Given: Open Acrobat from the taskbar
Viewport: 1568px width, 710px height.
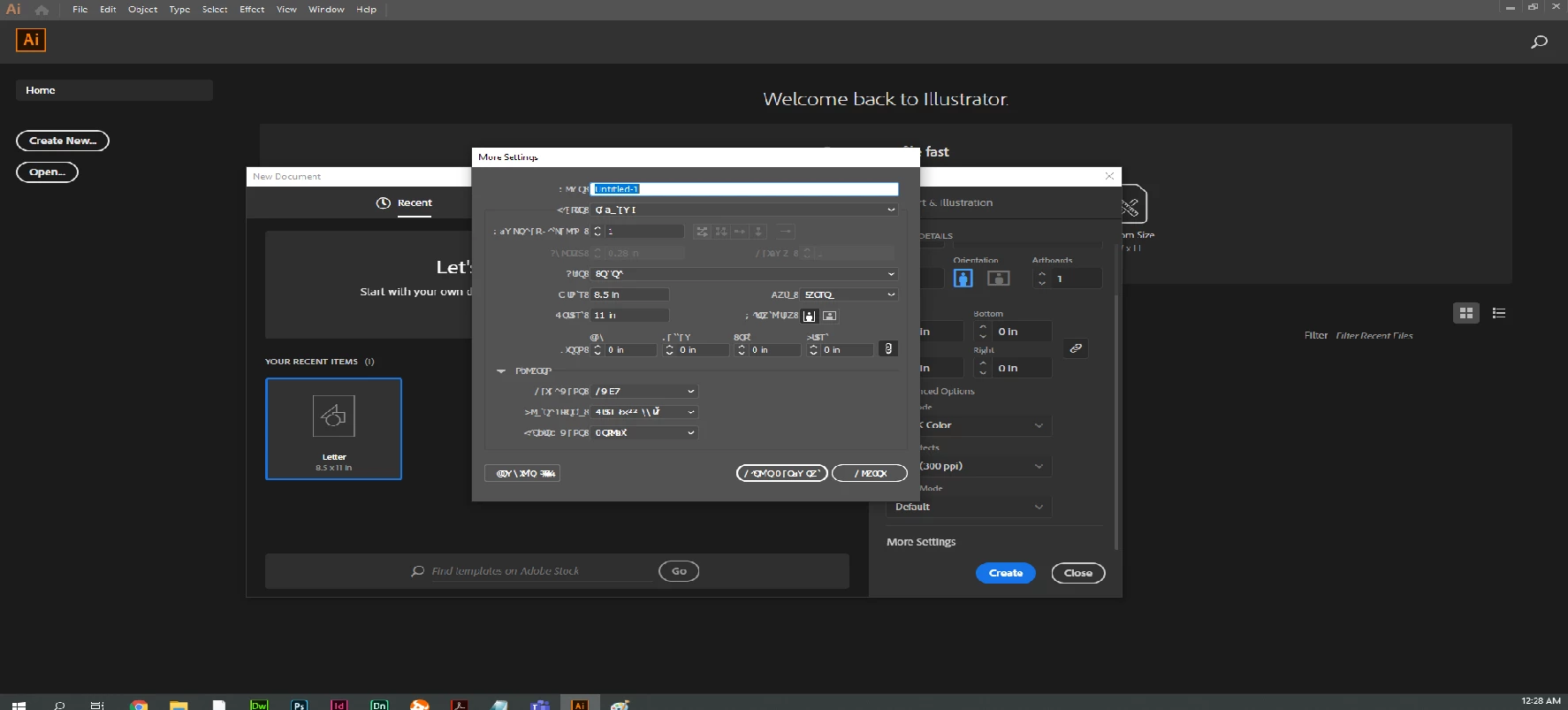Looking at the screenshot, I should [x=460, y=704].
